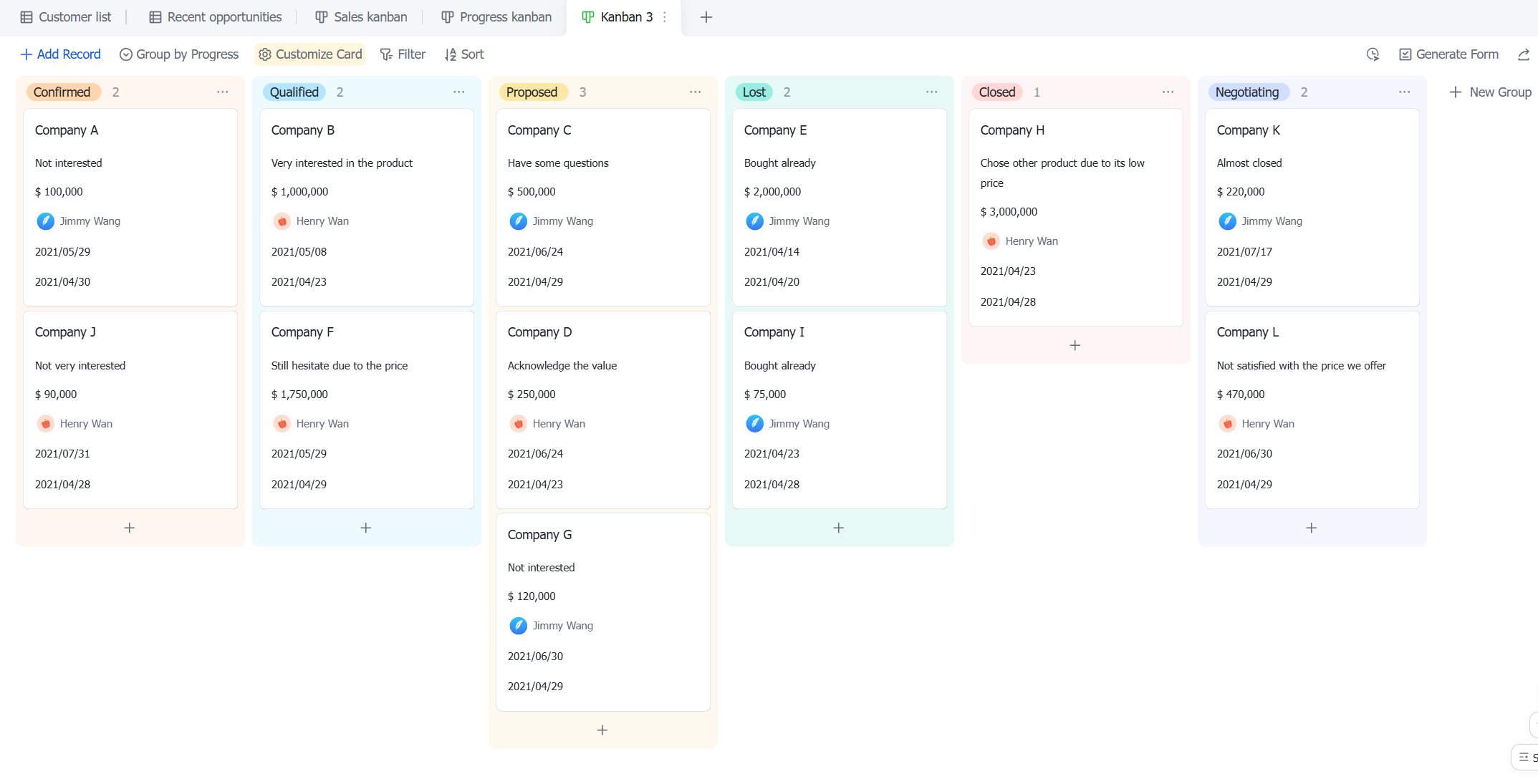Add a card to Negotiating column
The width and height of the screenshot is (1538, 784).
1312,528
